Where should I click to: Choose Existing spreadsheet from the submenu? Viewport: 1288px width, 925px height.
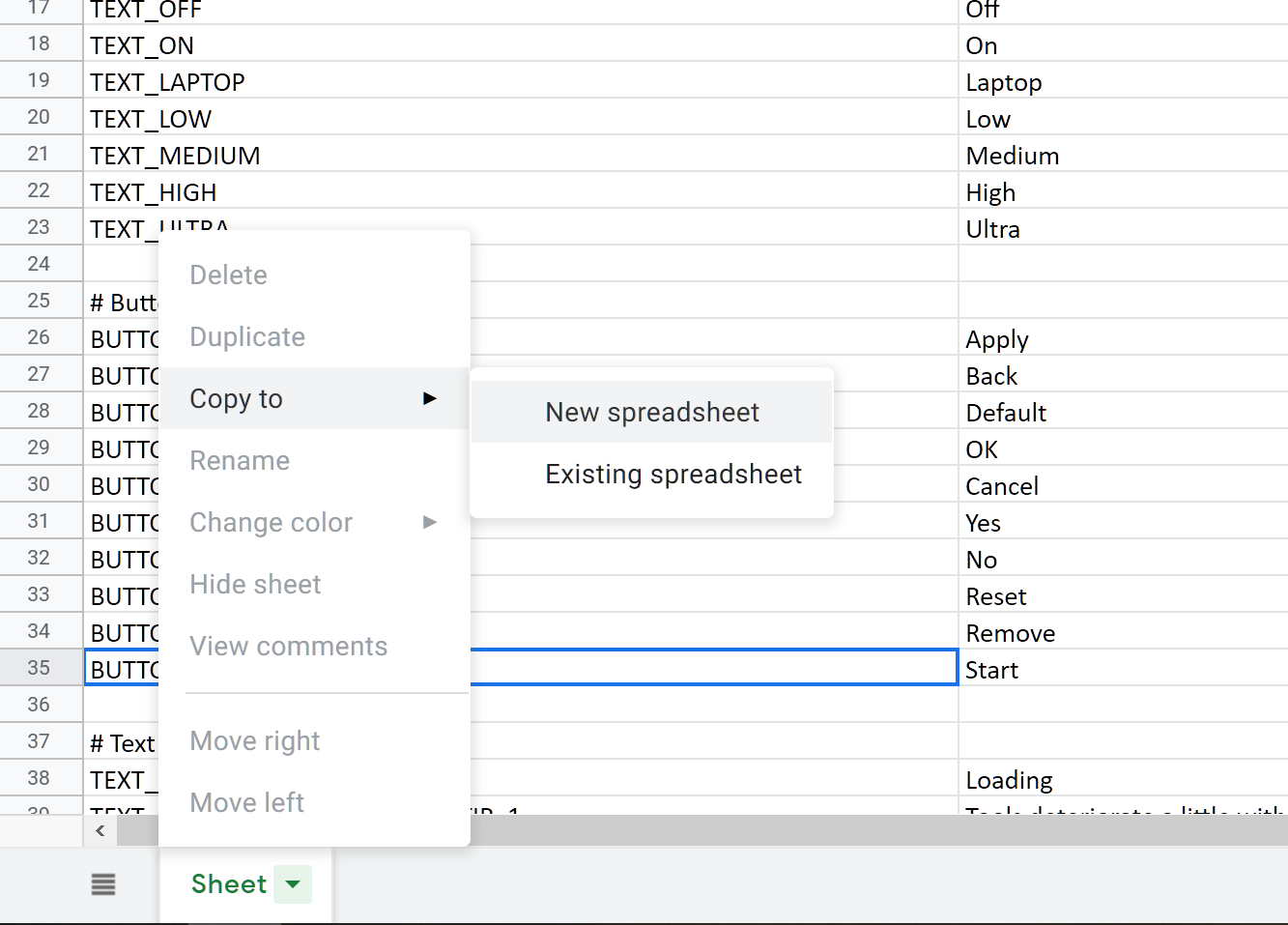[673, 475]
